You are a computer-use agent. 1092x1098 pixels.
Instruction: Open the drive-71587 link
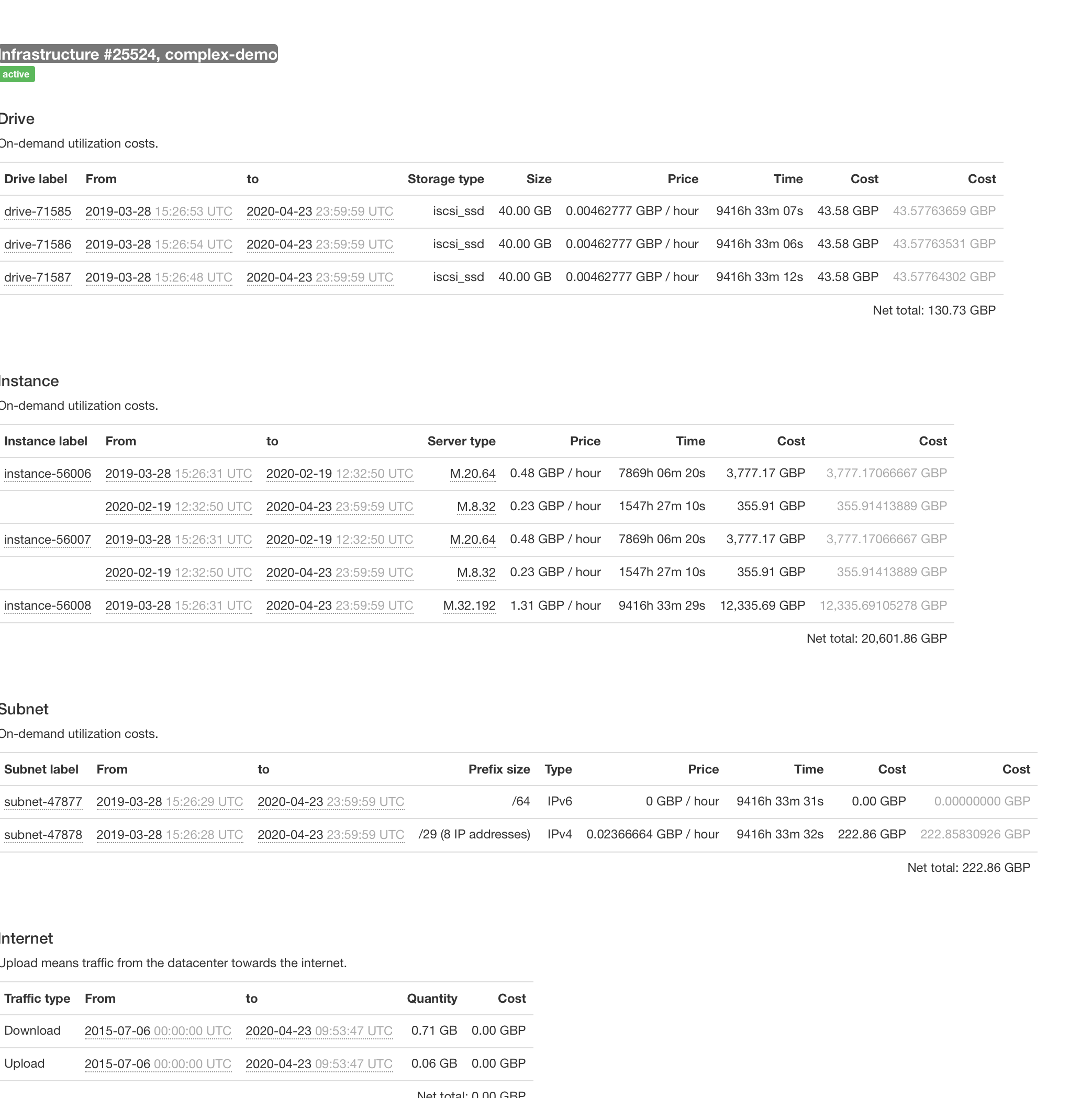coord(38,278)
